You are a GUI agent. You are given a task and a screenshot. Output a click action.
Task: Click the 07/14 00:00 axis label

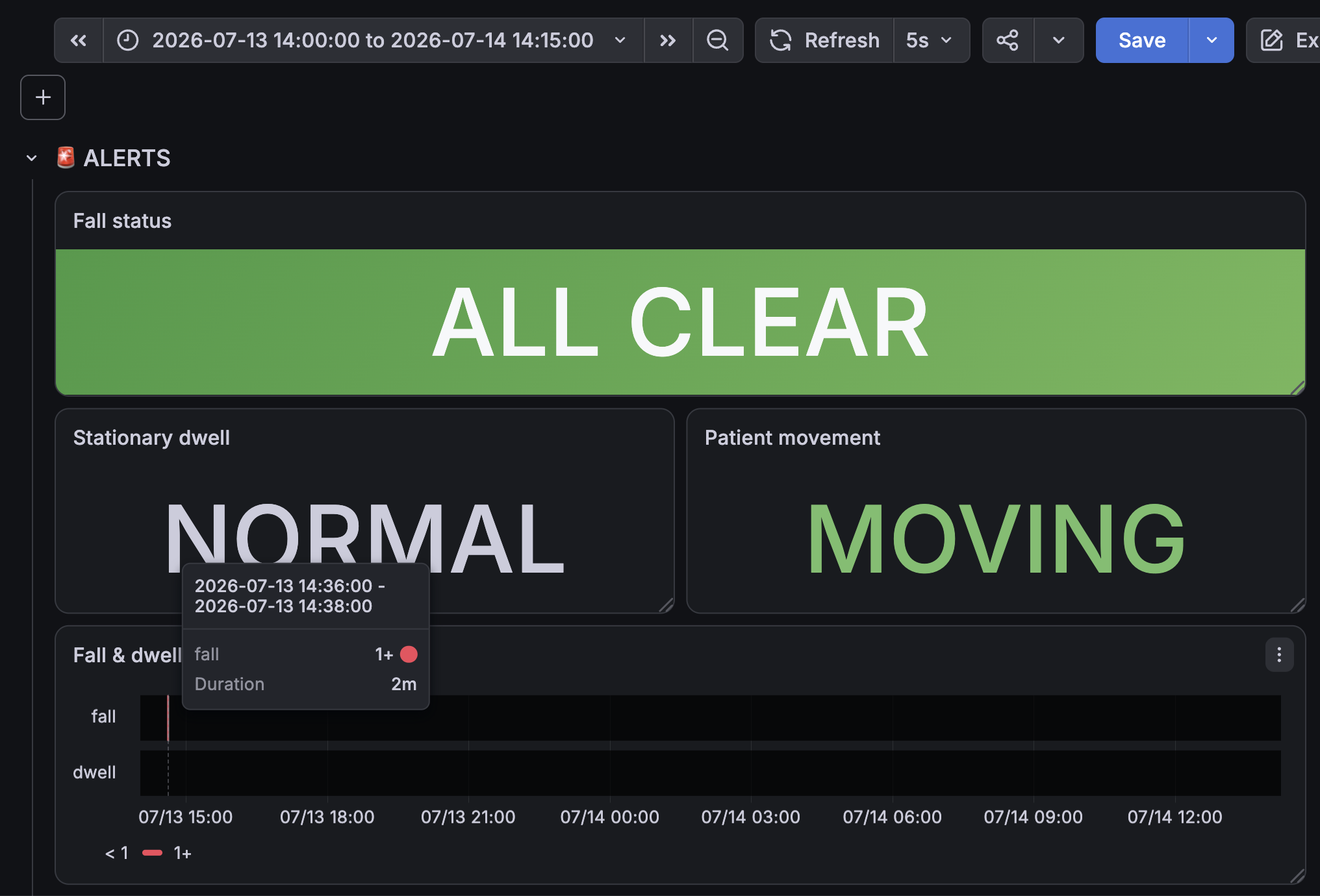click(610, 817)
